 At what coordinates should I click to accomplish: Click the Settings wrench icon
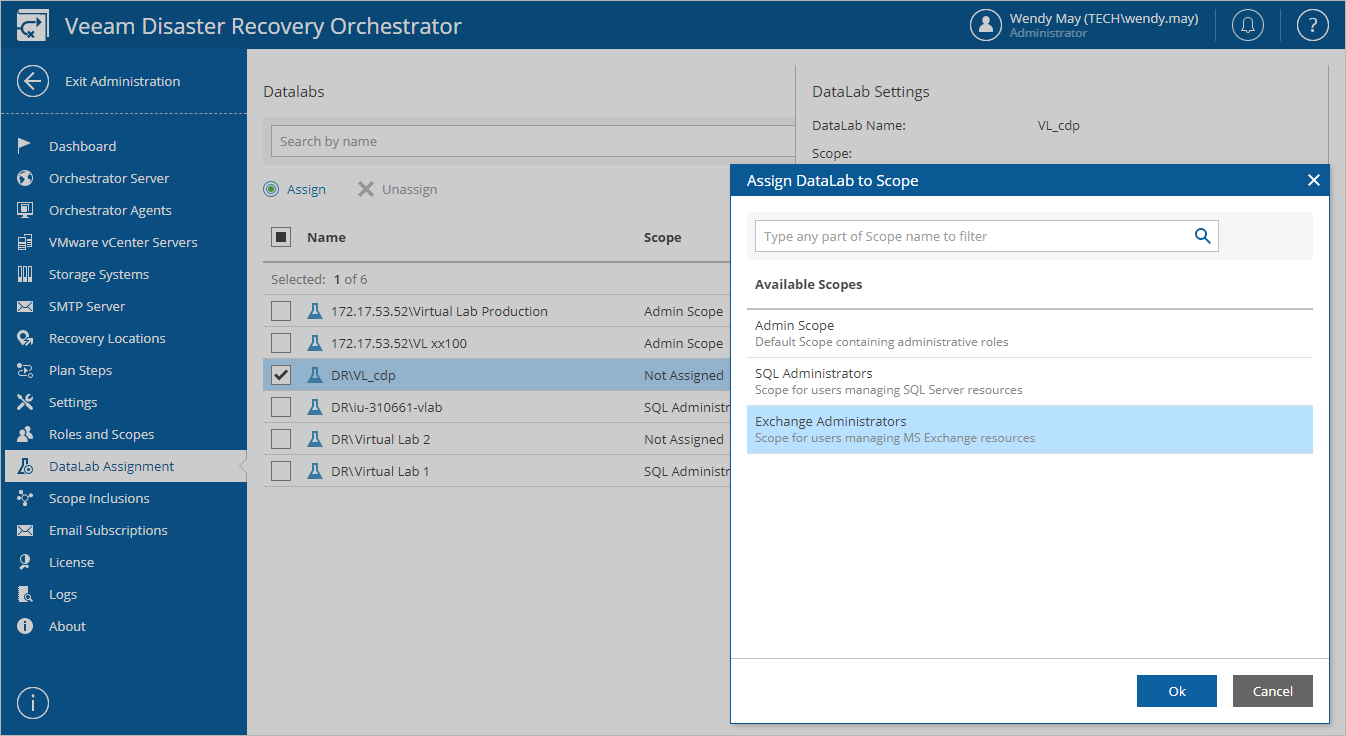pyautogui.click(x=26, y=402)
